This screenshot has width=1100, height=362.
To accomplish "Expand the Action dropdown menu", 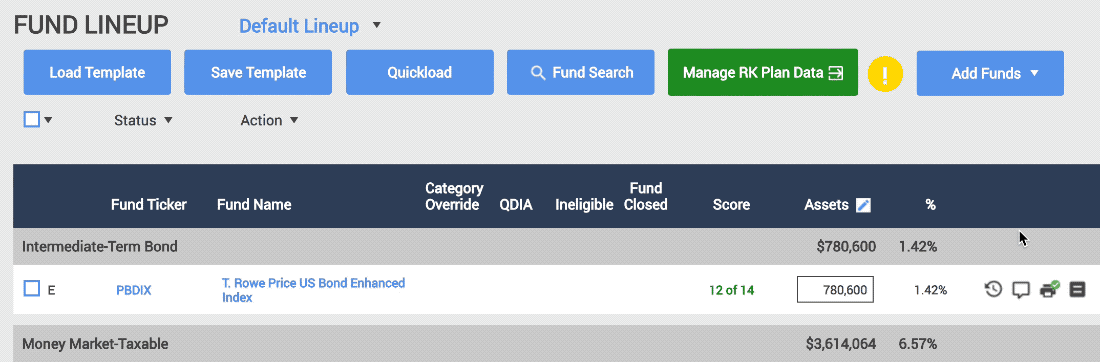I will (269, 120).
